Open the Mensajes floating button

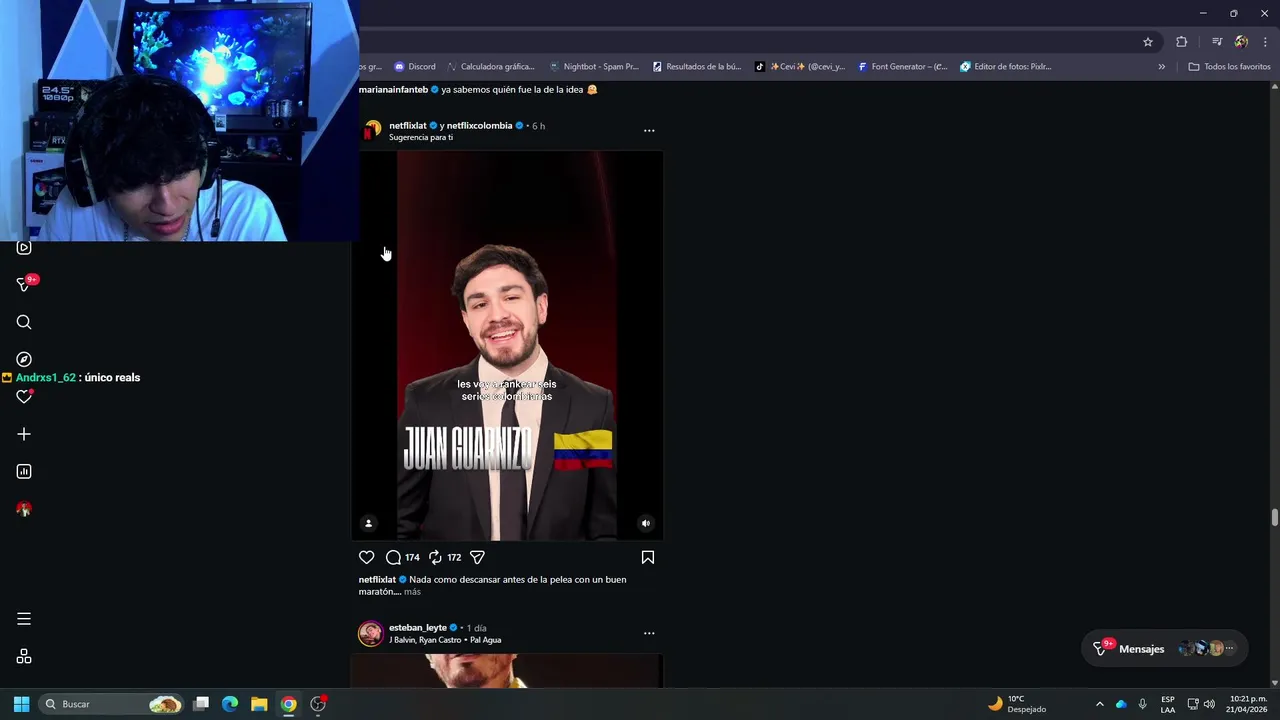(x=1165, y=648)
